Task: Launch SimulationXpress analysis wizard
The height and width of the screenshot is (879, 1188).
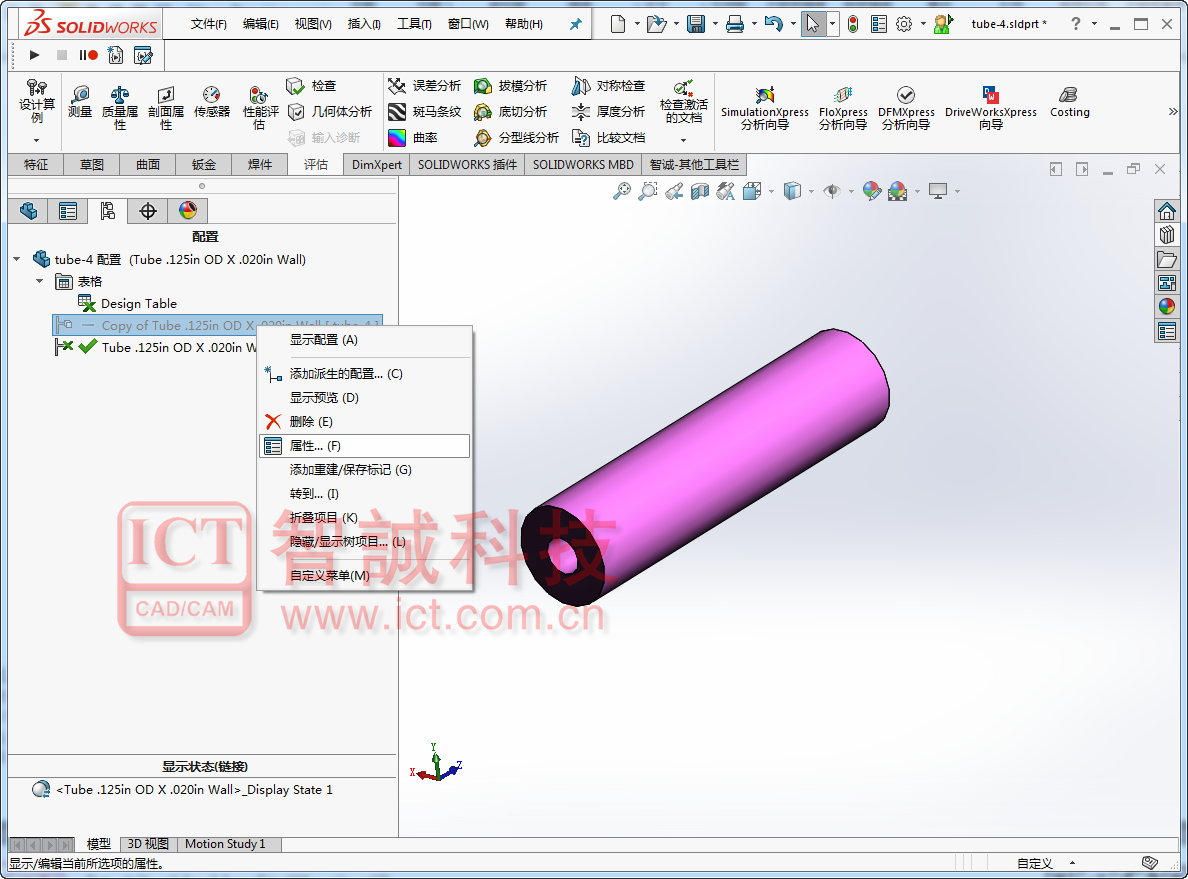Action: click(x=764, y=108)
